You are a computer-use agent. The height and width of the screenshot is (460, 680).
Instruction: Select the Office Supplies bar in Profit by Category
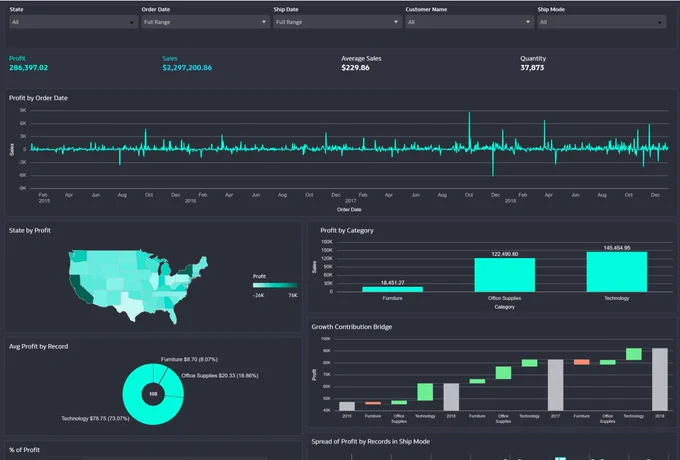pos(505,275)
